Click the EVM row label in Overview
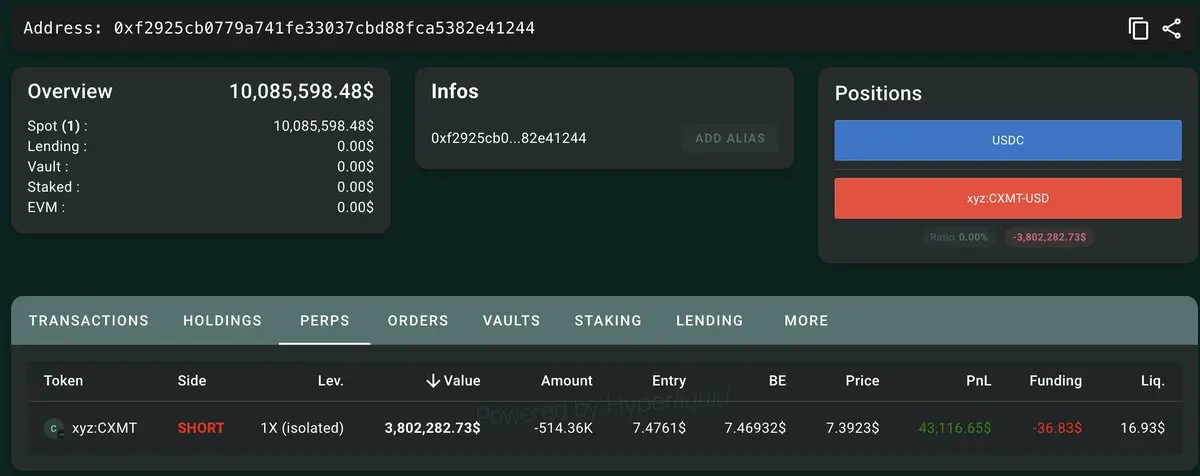Image resolution: width=1200 pixels, height=476 pixels. tap(46, 207)
